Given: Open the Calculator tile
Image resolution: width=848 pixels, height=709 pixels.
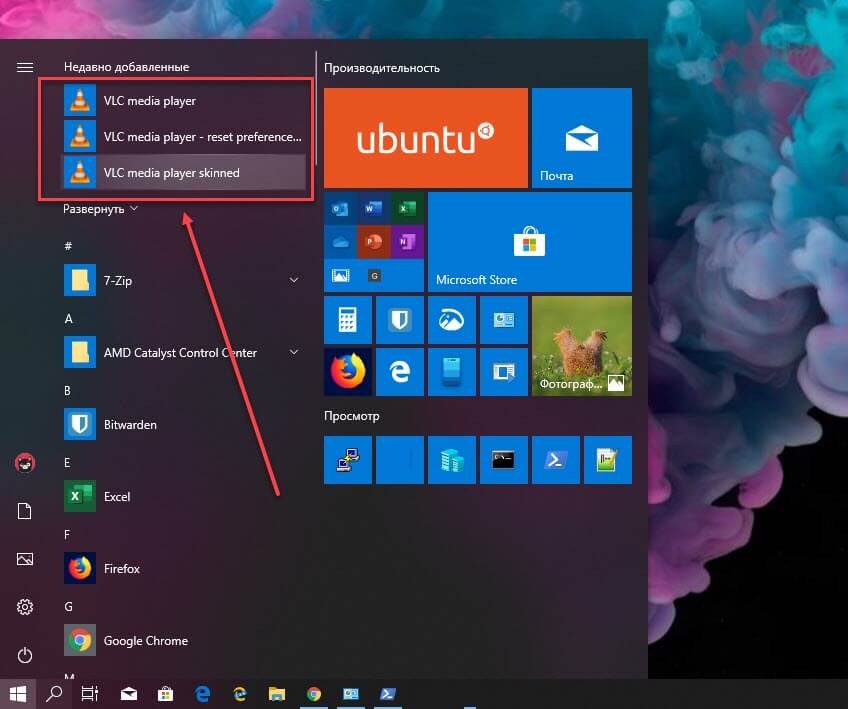Looking at the screenshot, I should click(348, 320).
